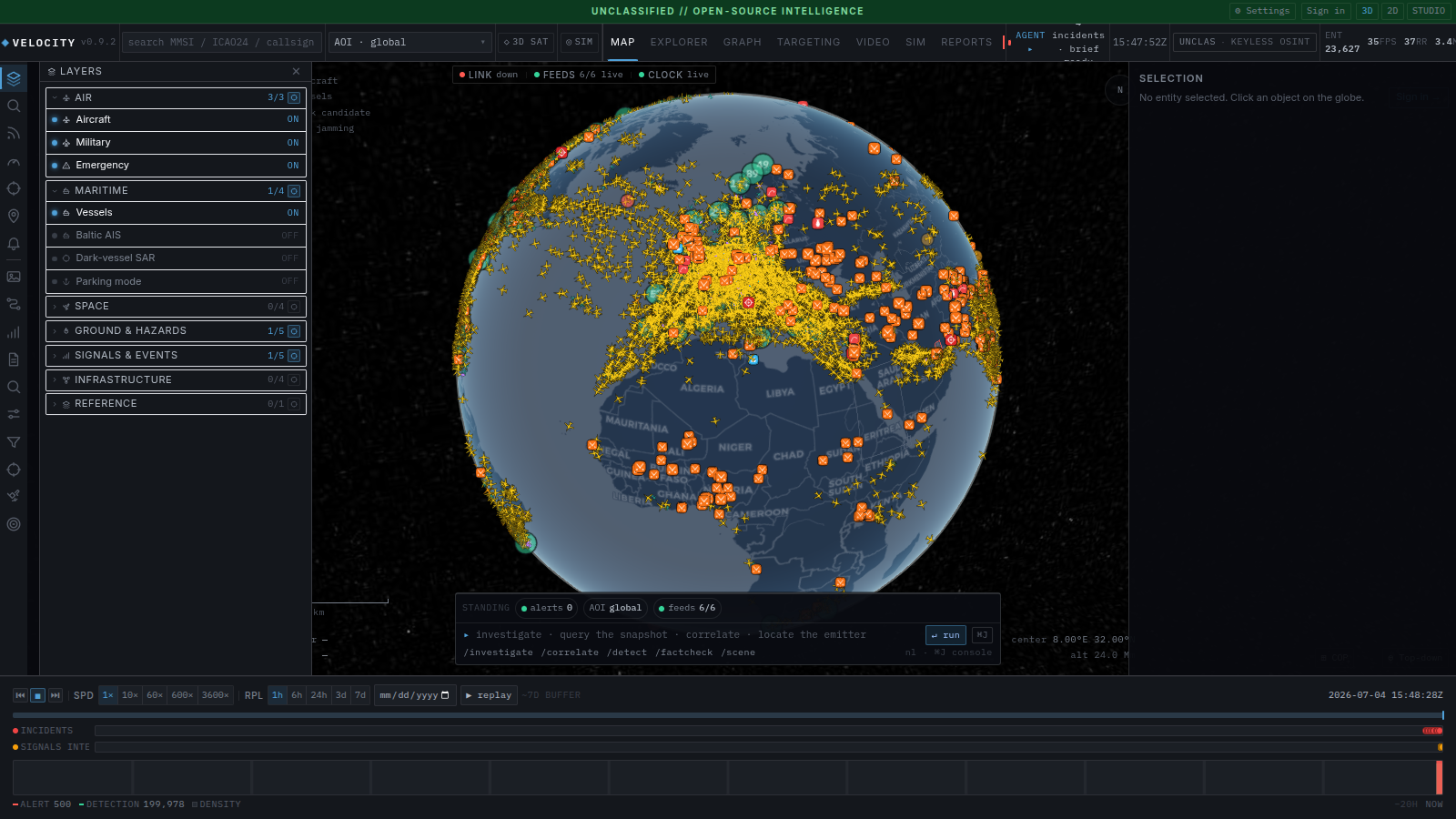Viewport: 1456px width, 819px height.
Task: Click the run command button
Action: [945, 635]
